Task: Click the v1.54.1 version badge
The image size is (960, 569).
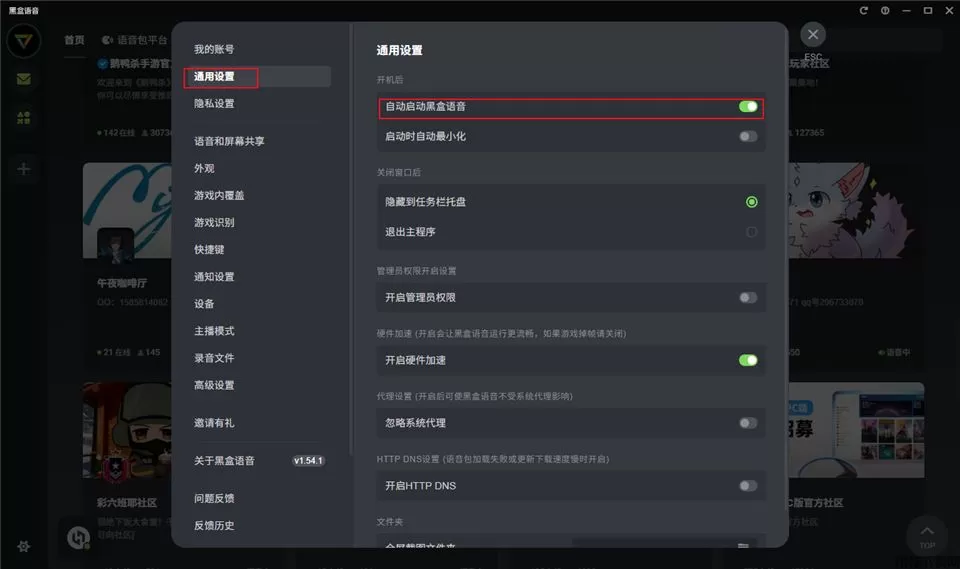Action: click(308, 461)
